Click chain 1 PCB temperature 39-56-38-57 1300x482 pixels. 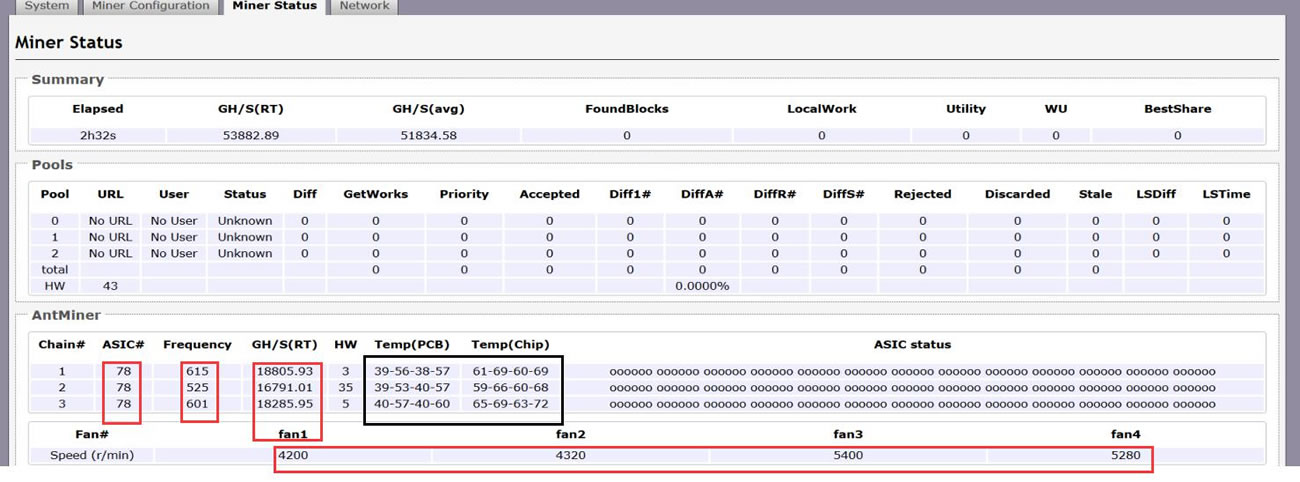click(x=412, y=371)
